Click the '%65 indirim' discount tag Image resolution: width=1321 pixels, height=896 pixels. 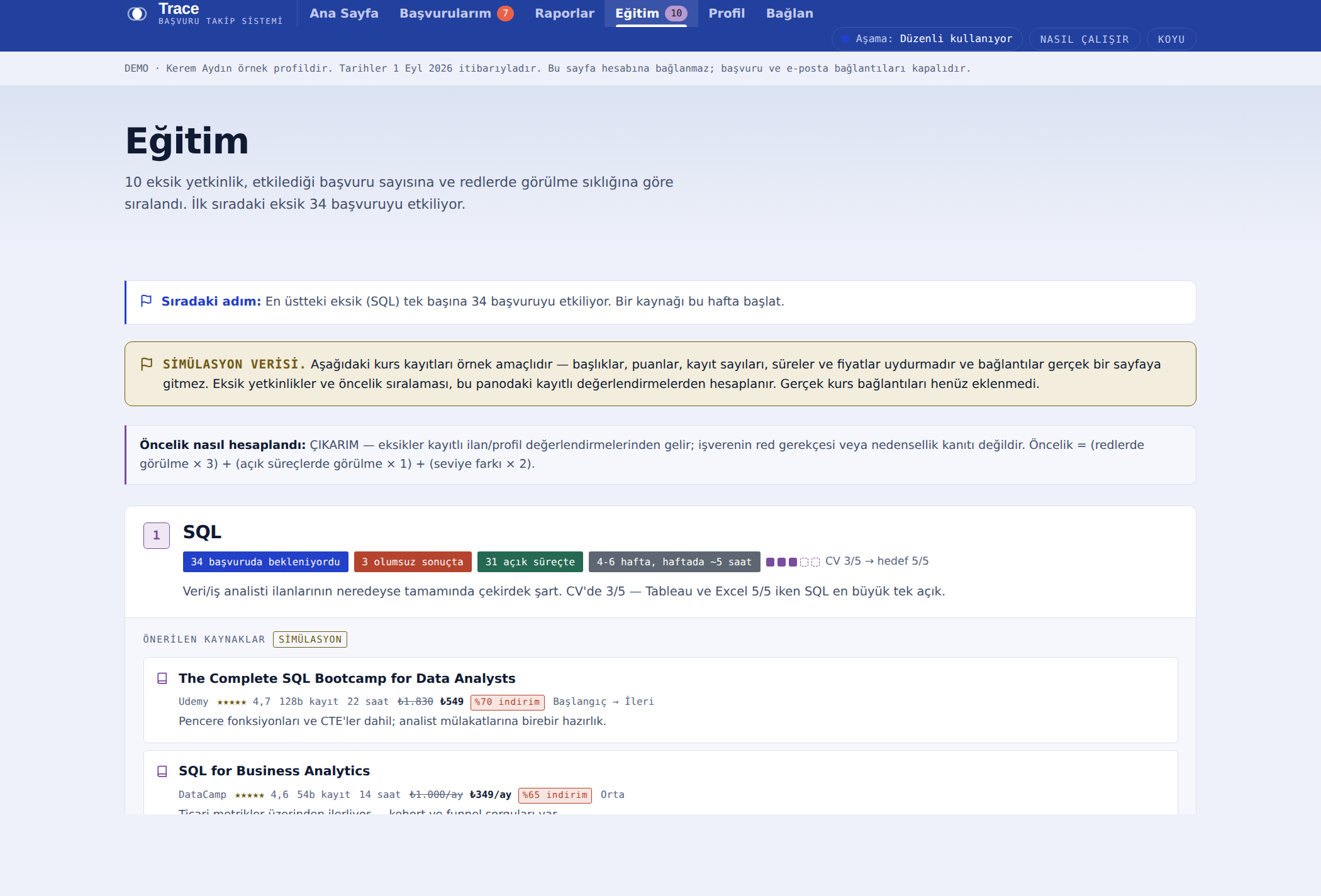pos(555,795)
